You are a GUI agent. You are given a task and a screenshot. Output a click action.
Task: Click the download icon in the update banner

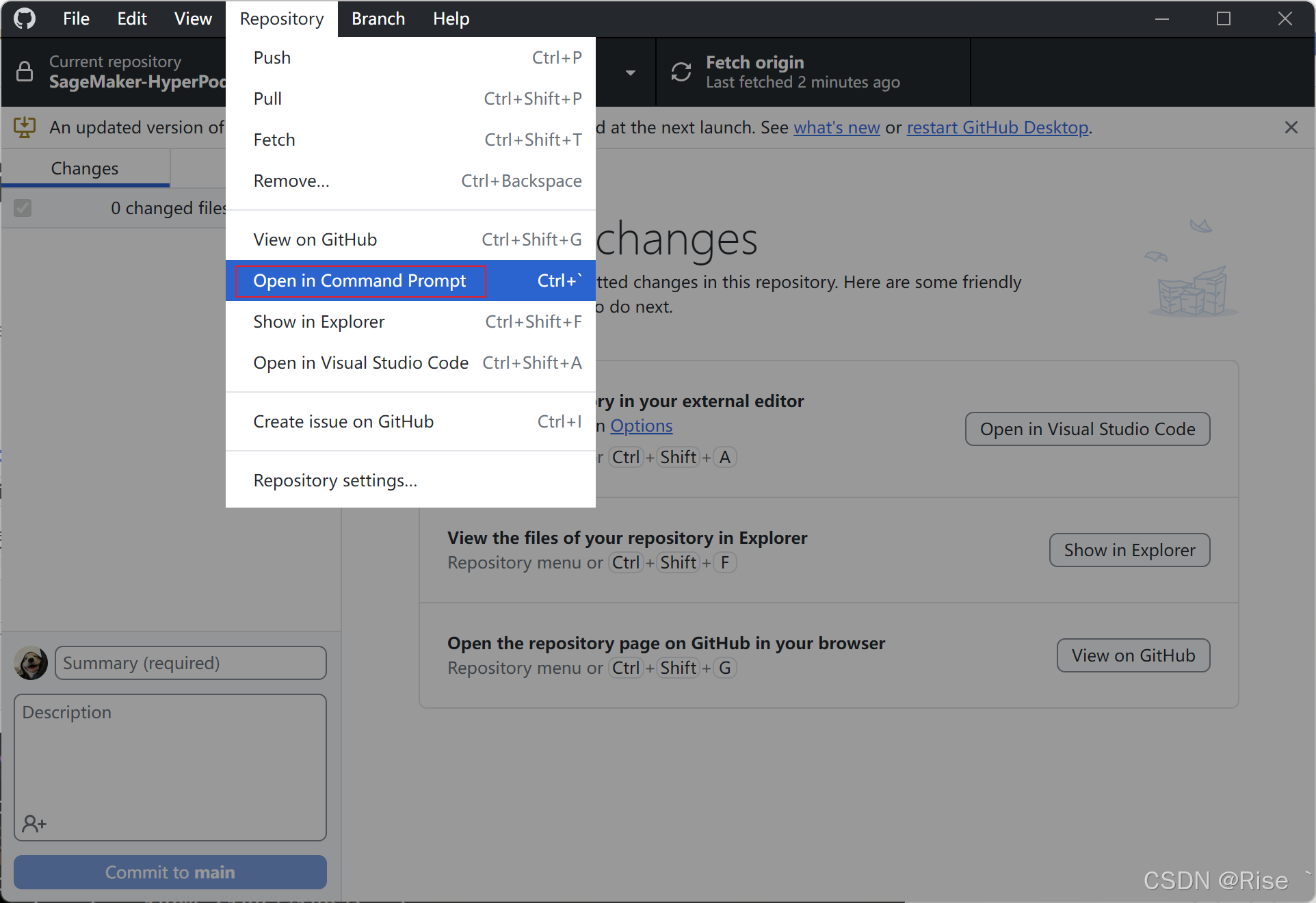(x=25, y=127)
